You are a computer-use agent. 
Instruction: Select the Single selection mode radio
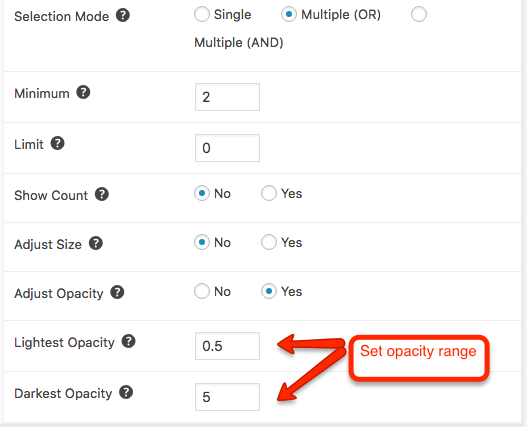[x=202, y=14]
